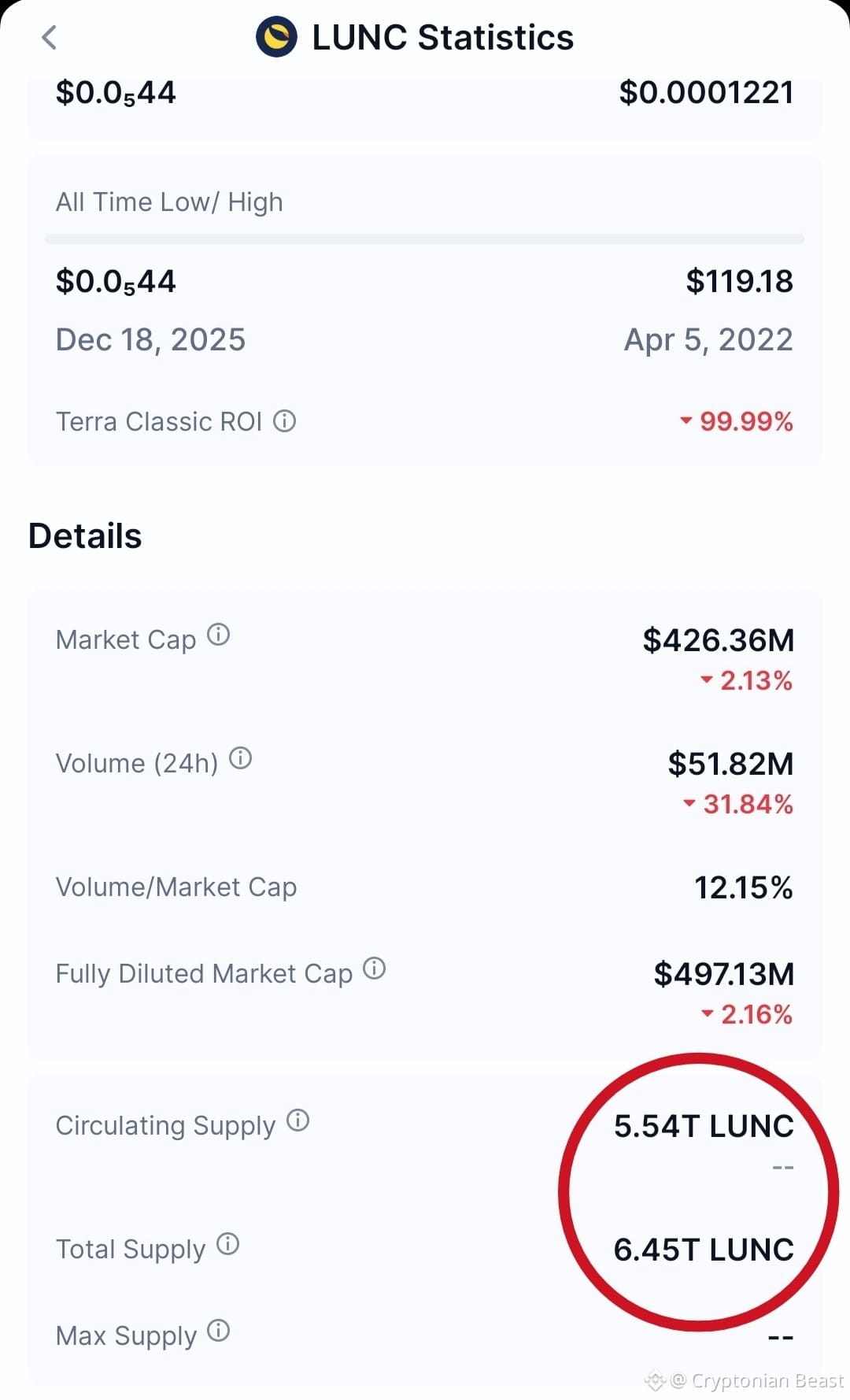Click the All Time Low/High range bar

(x=425, y=239)
